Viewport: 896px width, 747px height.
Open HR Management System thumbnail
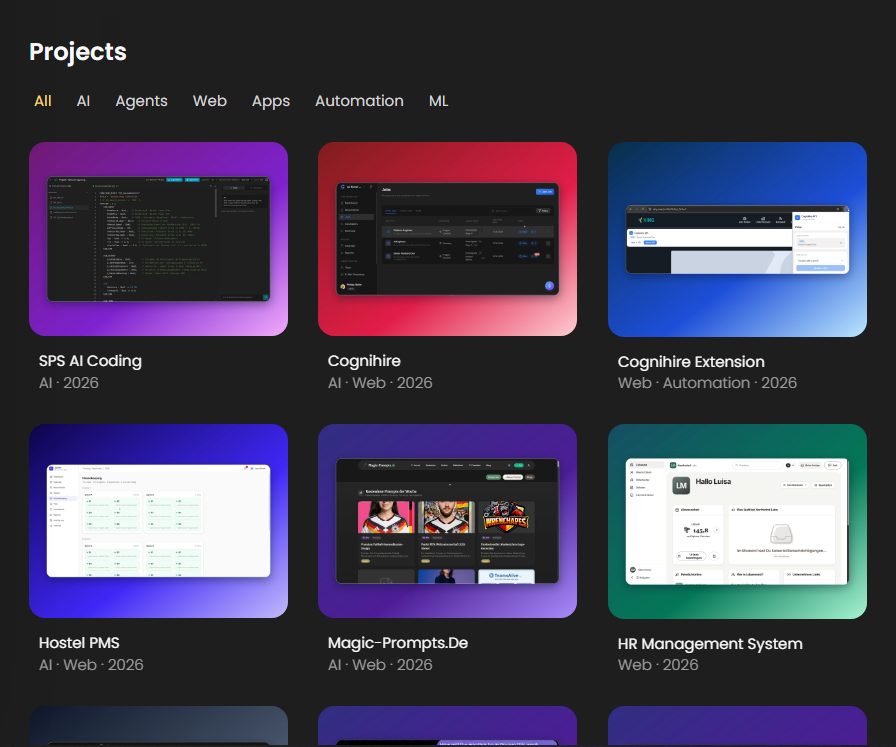[x=737, y=521]
